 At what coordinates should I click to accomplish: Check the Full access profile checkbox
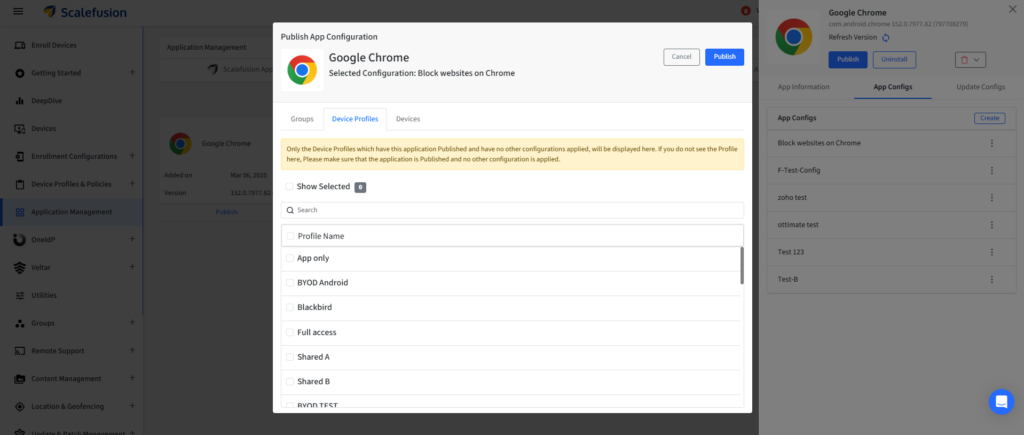point(290,332)
